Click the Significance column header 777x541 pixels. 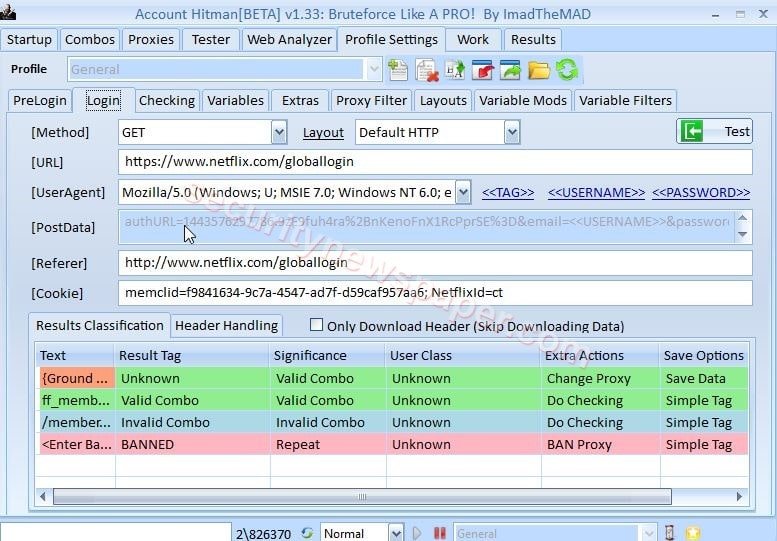[x=328, y=355]
